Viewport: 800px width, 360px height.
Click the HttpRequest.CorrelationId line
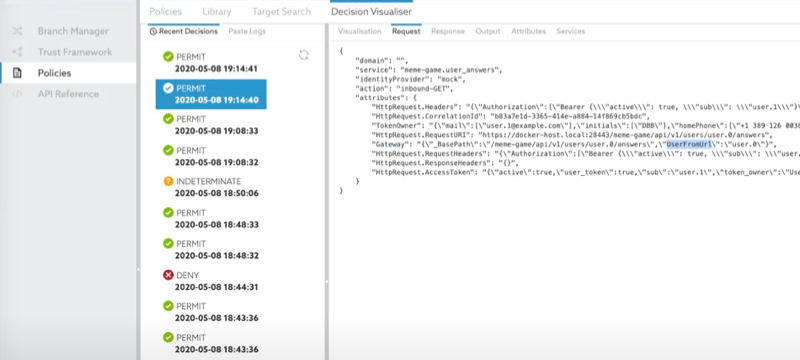point(510,116)
